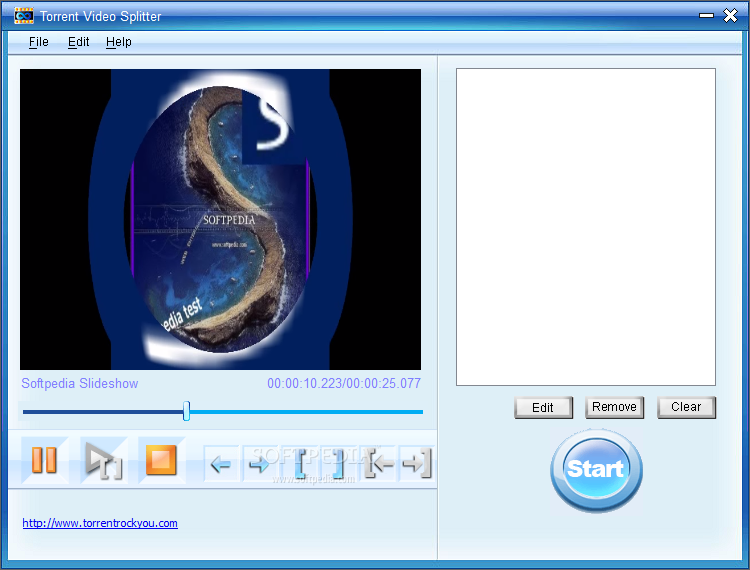Pause the video playback
Viewport: 750px width, 570px height.
pos(44,460)
